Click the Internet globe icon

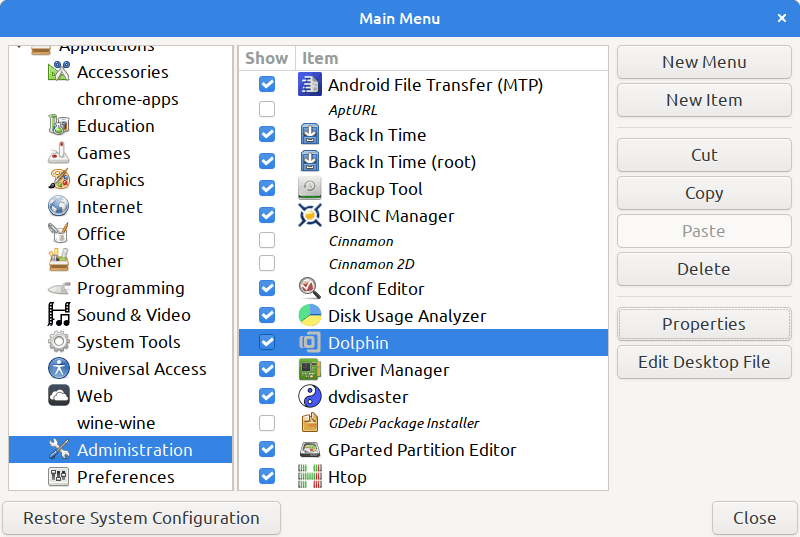[x=59, y=207]
